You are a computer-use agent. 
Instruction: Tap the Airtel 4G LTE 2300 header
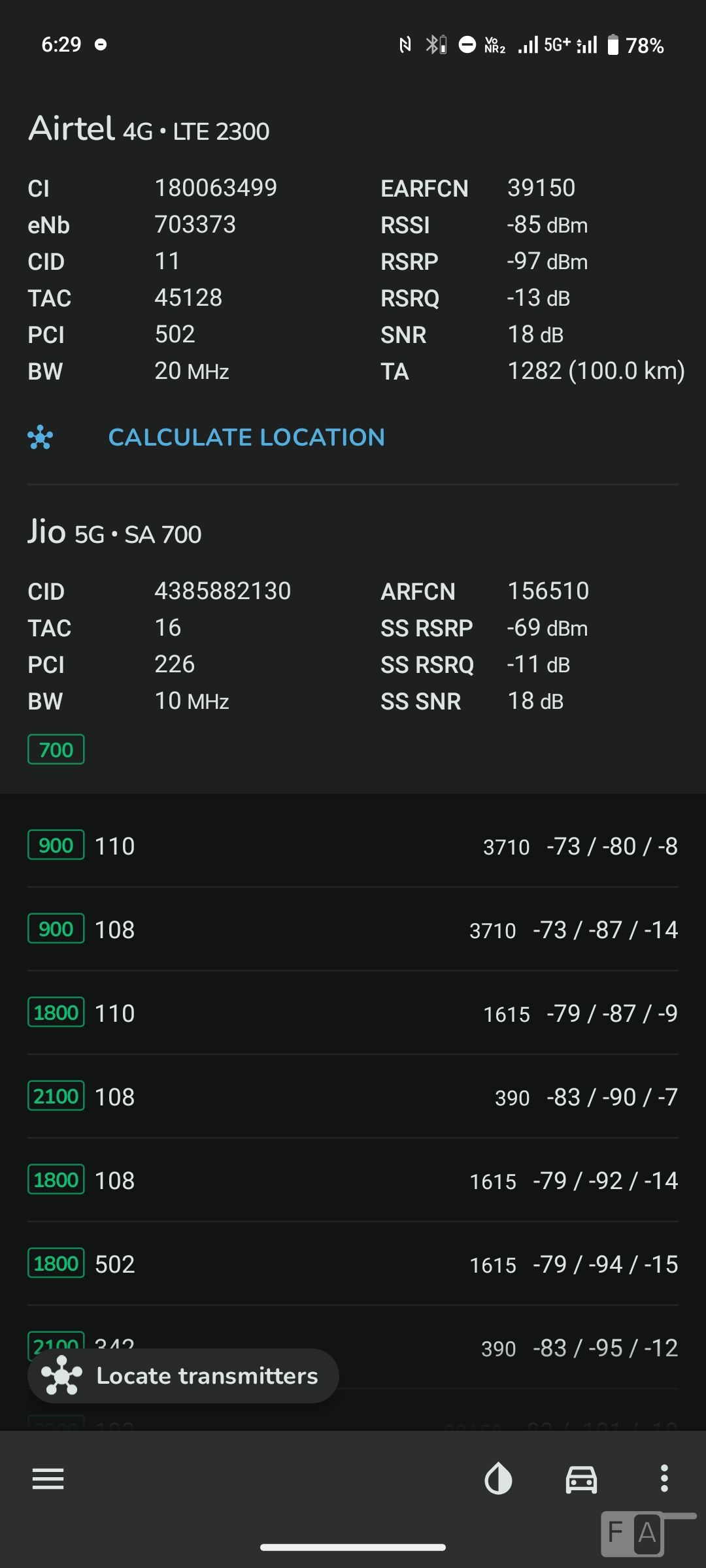click(x=149, y=129)
